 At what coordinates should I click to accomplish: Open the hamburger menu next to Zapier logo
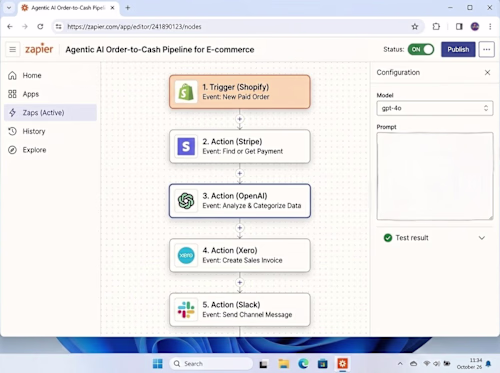pos(13,49)
